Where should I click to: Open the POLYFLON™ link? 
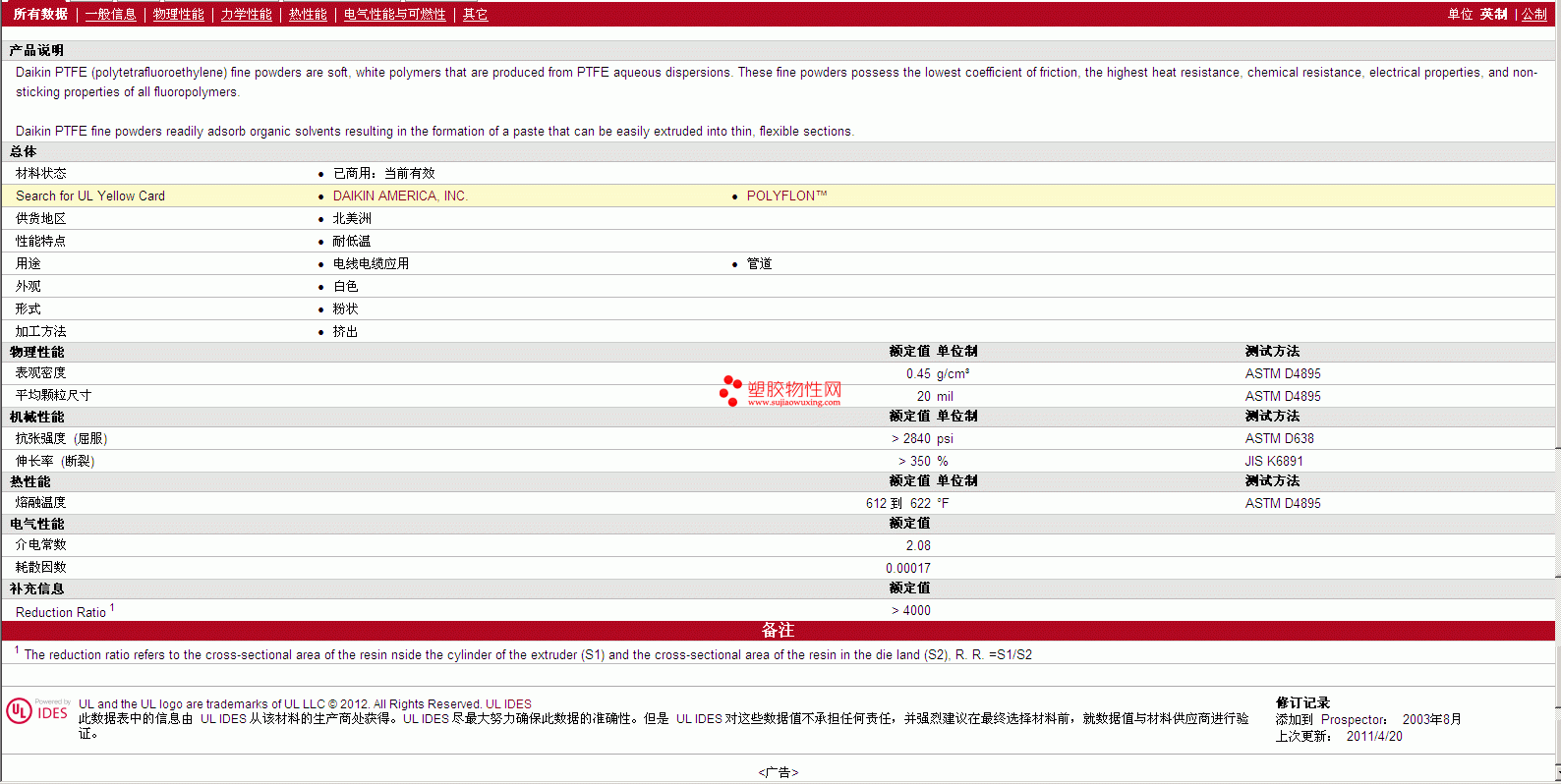786,196
